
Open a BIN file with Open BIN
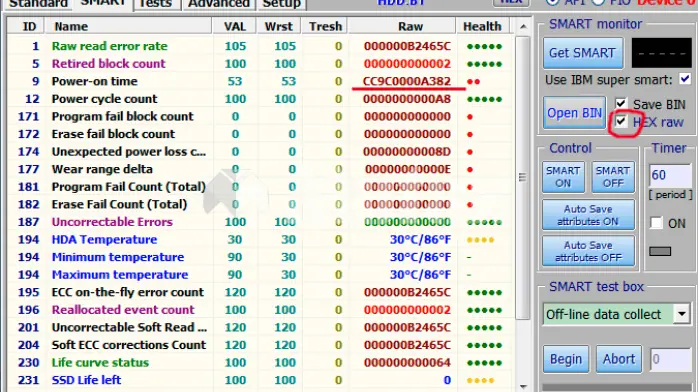click(x=574, y=113)
